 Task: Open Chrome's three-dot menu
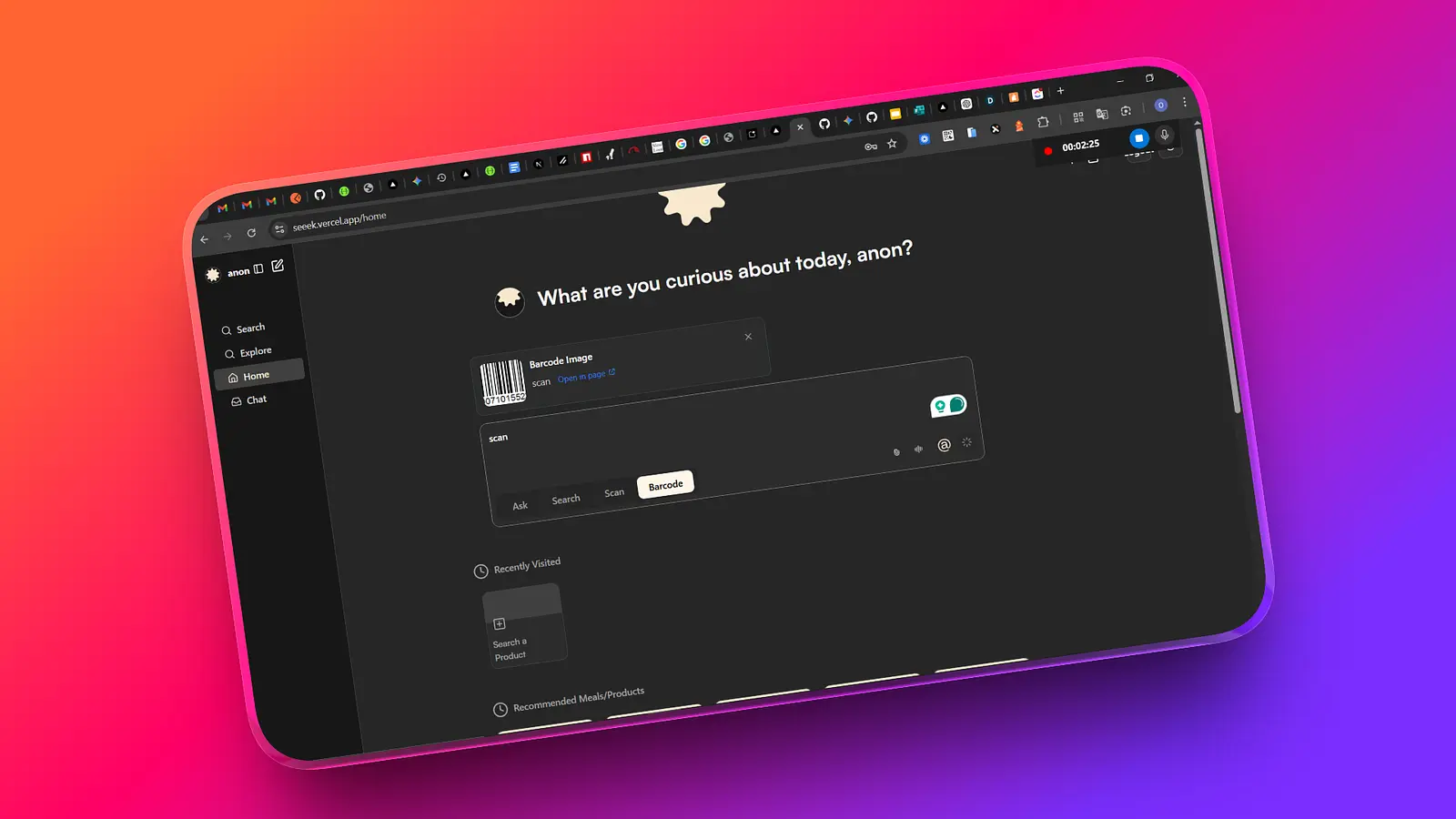[x=1184, y=103]
